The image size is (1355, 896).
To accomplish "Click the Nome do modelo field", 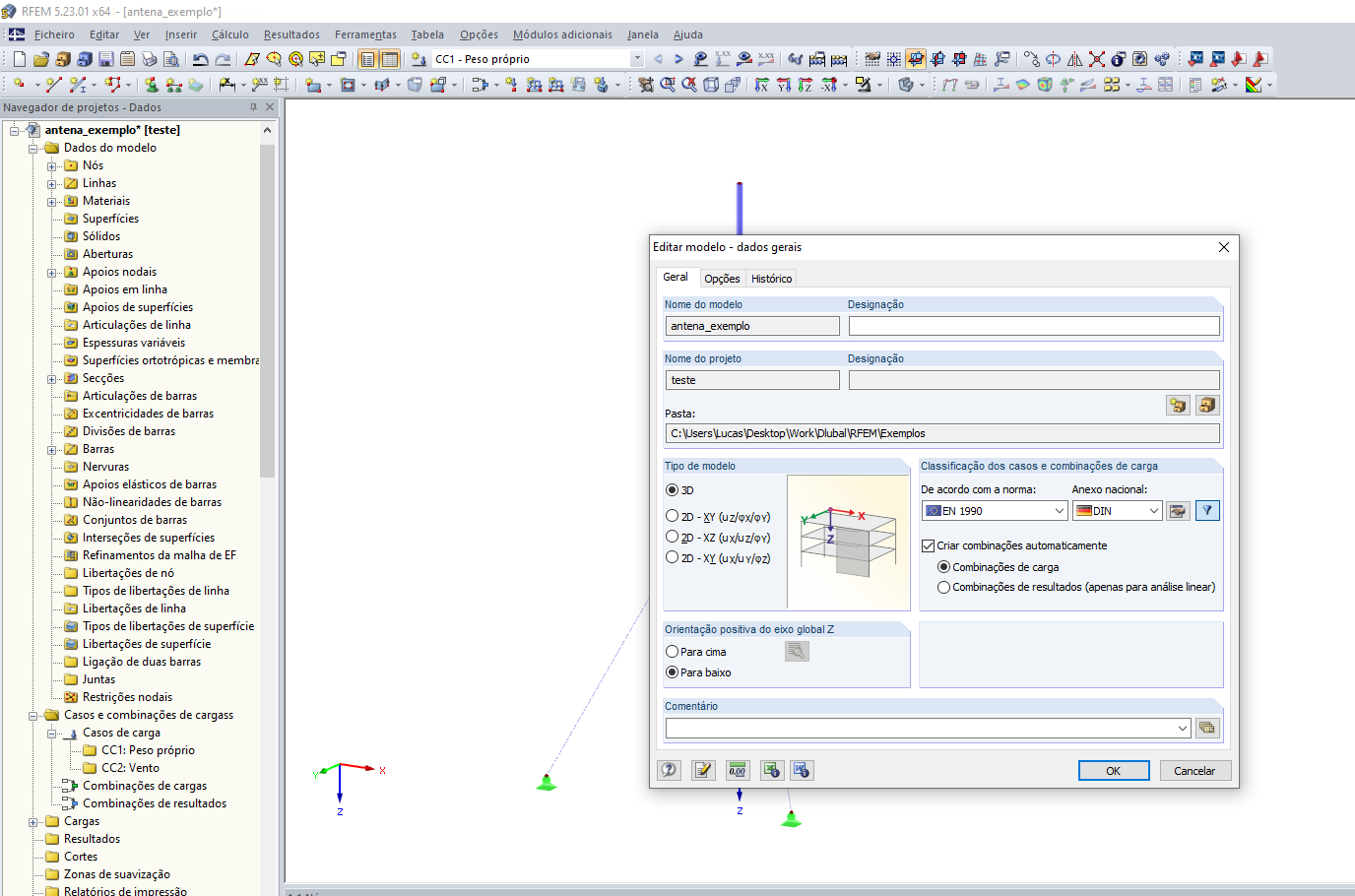I will 752,326.
